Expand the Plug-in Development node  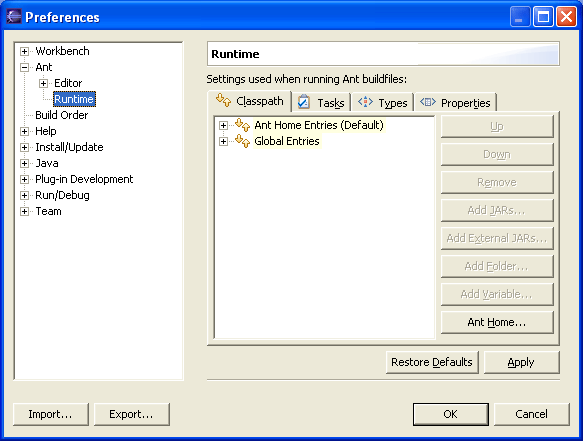tap(25, 179)
